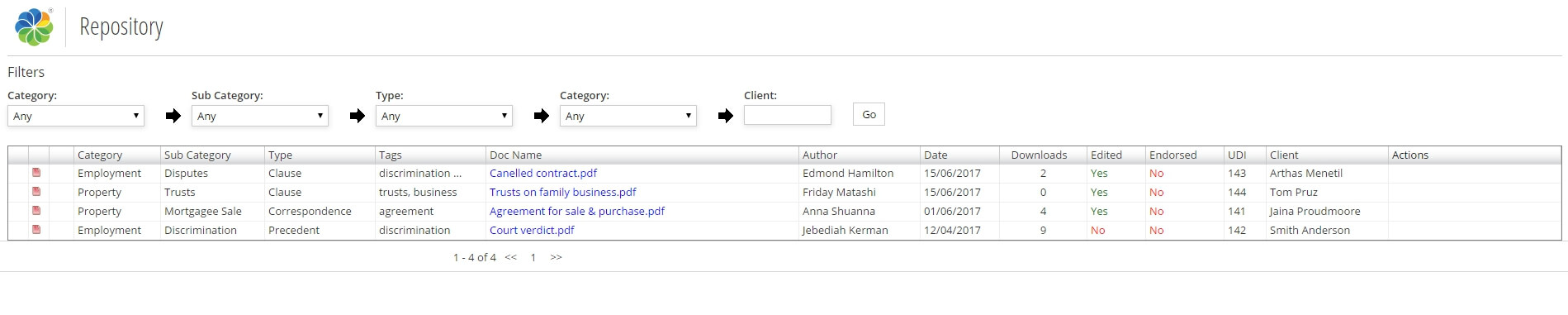Click PDF icon for Trusts on family business

pos(36,192)
